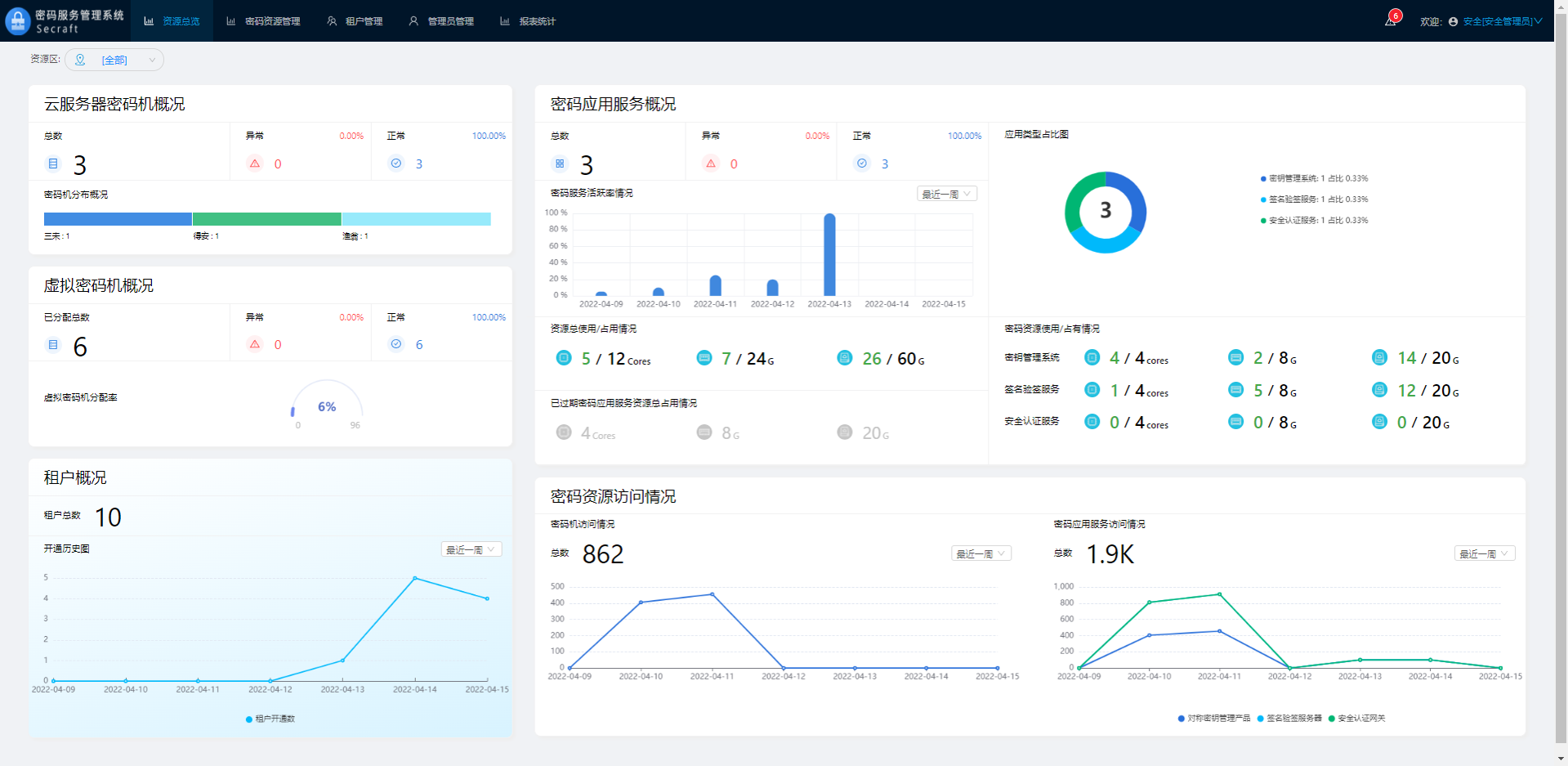Expand the 安全[安全管理员] user menu
The height and width of the screenshot is (766, 1568).
click(1502, 22)
